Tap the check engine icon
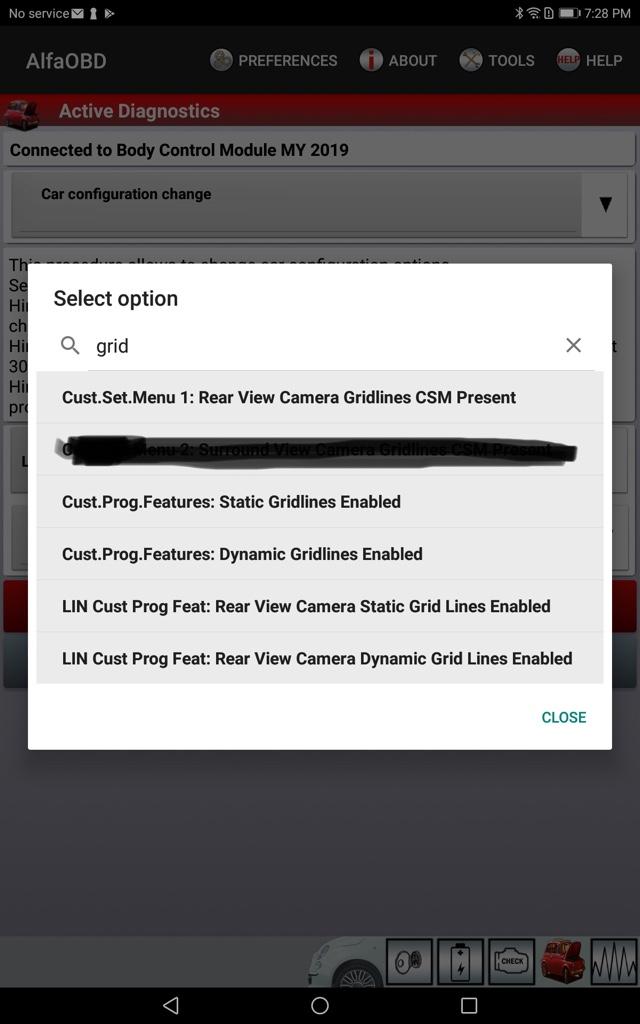The height and width of the screenshot is (1024, 640). click(511, 961)
